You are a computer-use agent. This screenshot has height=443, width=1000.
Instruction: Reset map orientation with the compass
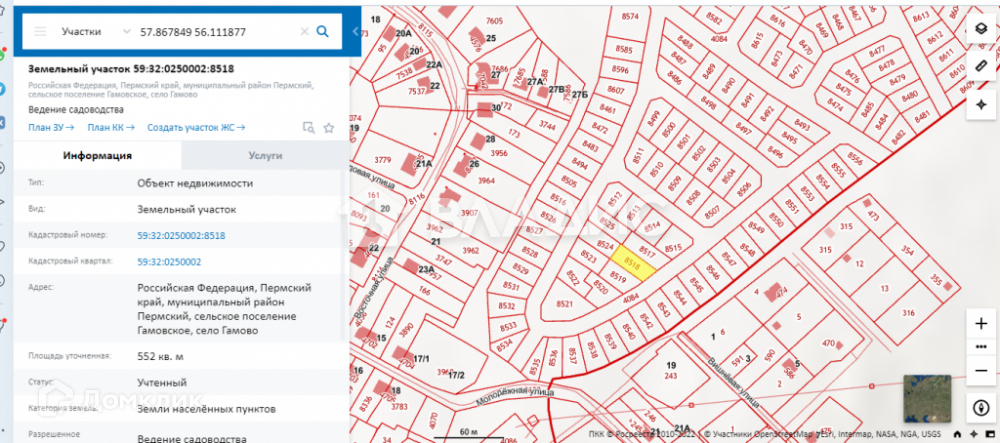click(x=981, y=407)
